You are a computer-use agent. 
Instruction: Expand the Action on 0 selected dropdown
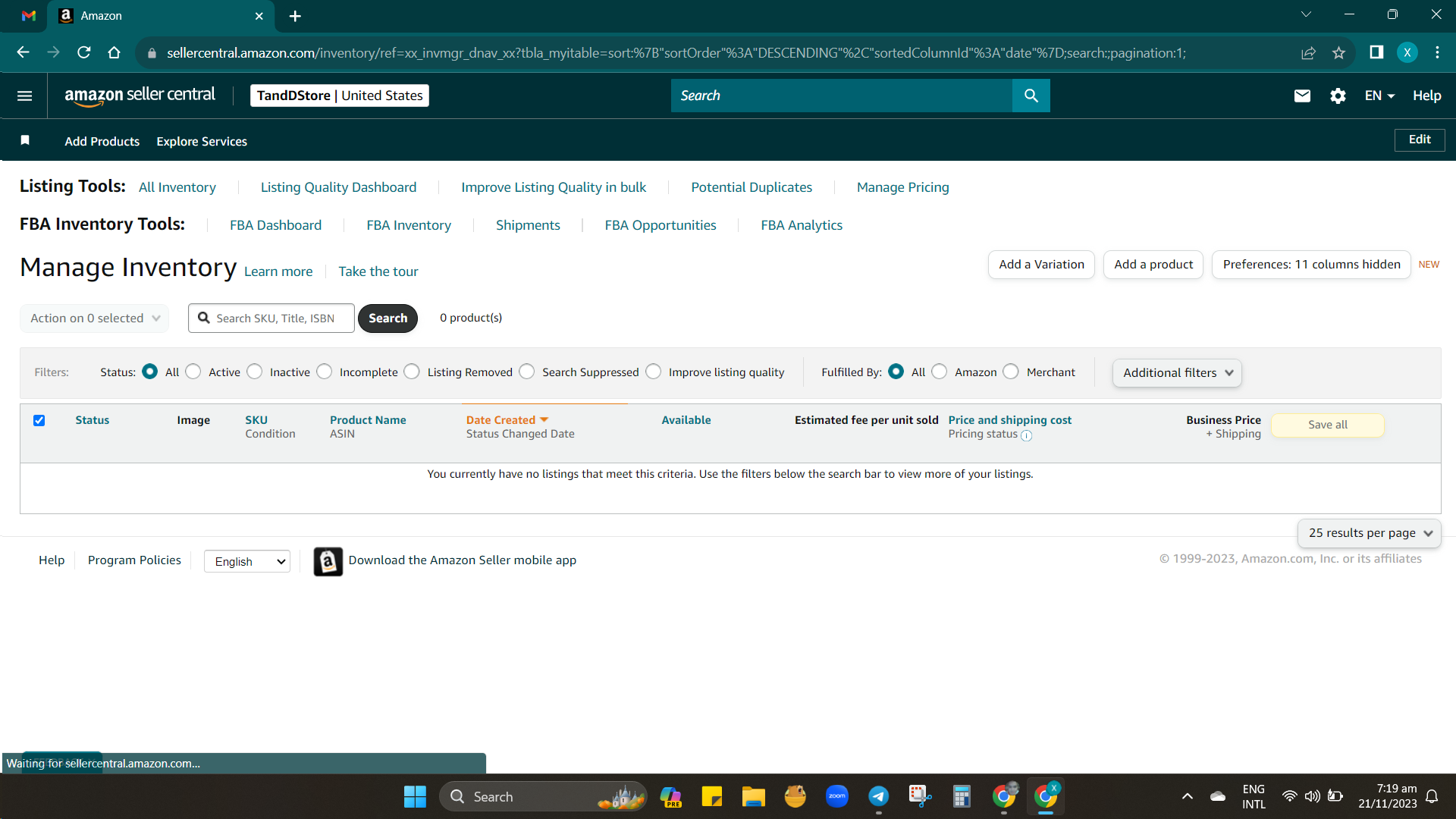click(94, 318)
